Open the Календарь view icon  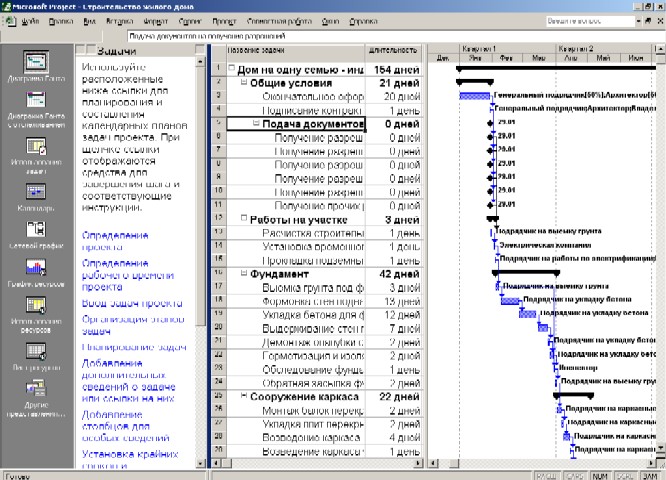tap(36, 192)
